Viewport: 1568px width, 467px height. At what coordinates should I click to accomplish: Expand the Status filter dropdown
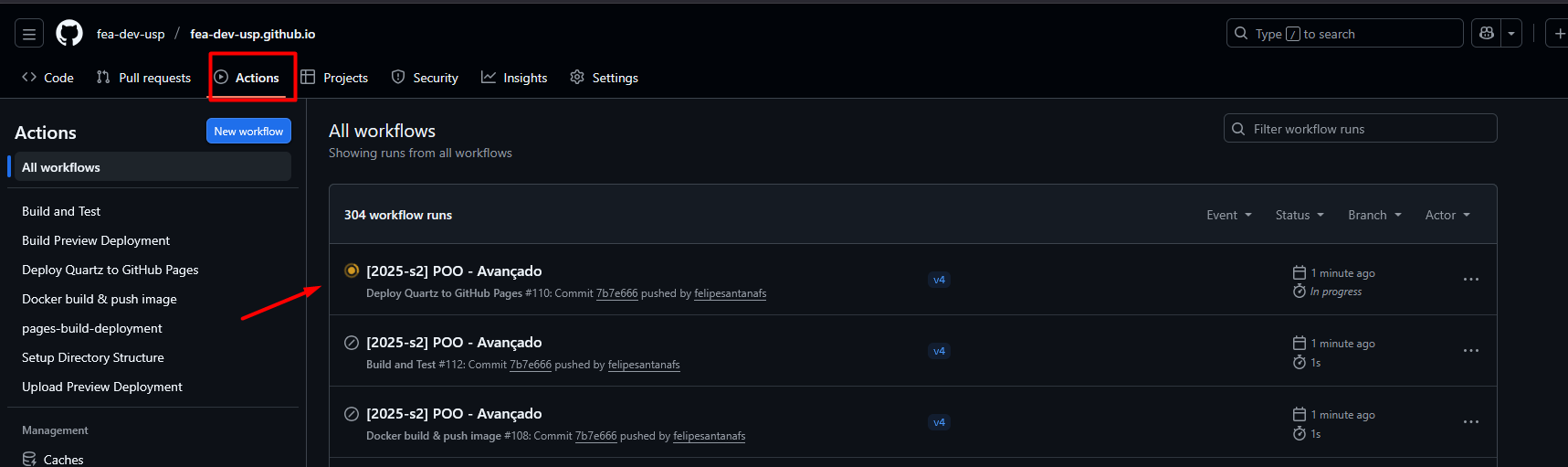[1299, 215]
